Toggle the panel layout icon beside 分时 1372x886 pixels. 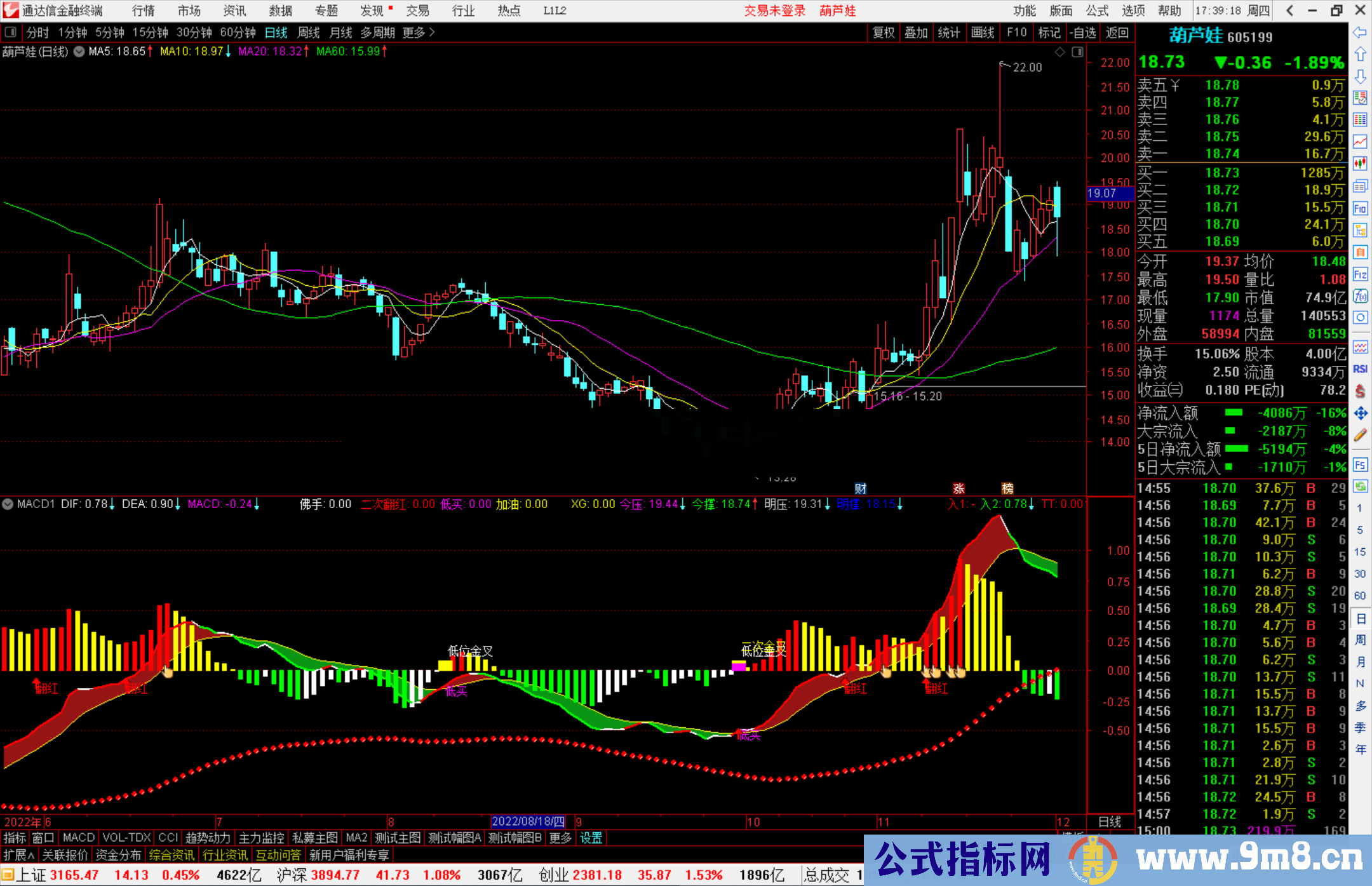tap(11, 32)
